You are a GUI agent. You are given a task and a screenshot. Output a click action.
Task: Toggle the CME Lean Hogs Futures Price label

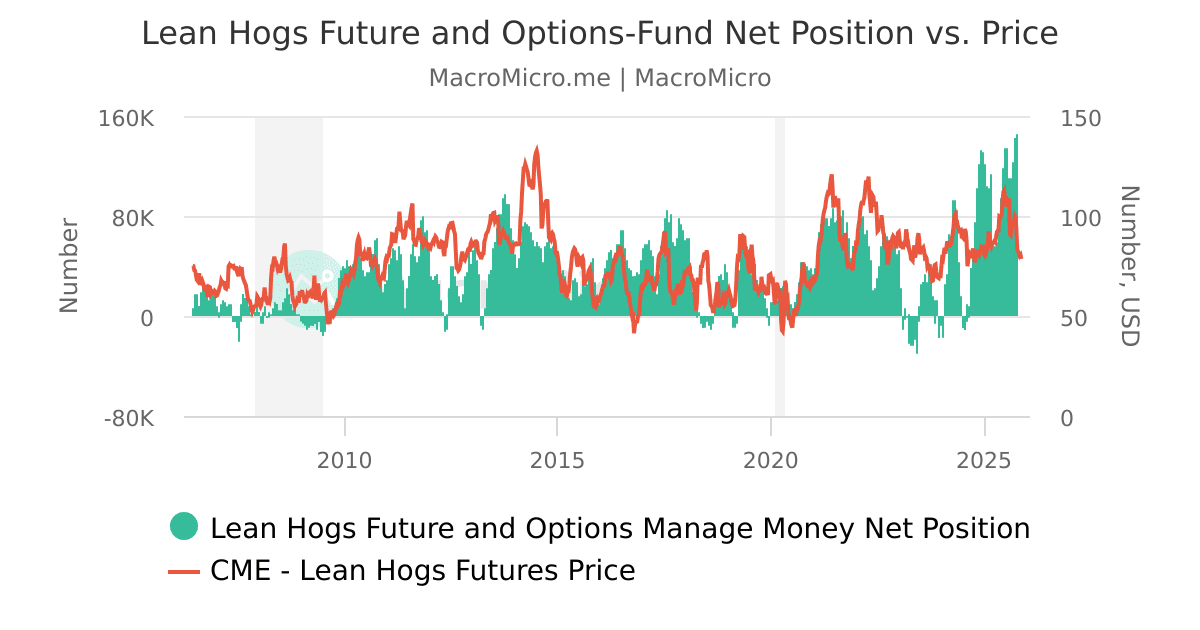422,571
